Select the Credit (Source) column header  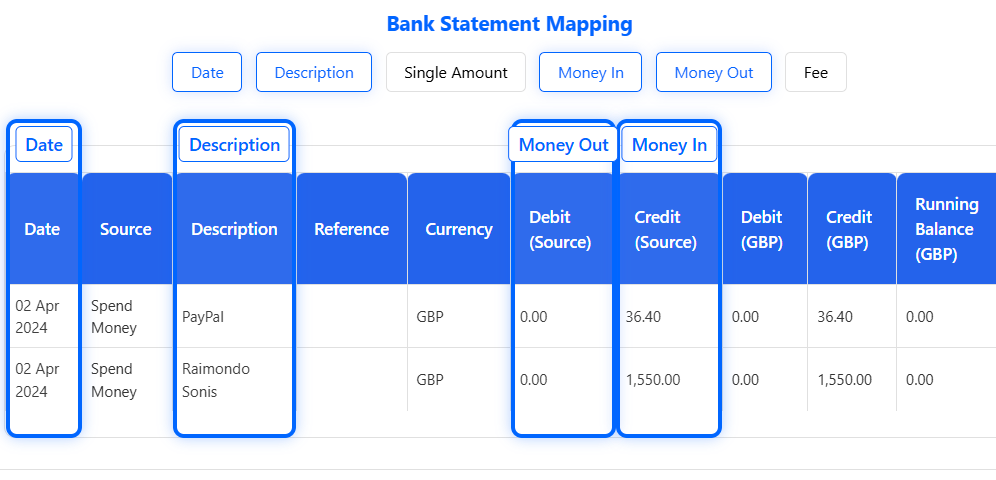tap(668, 229)
